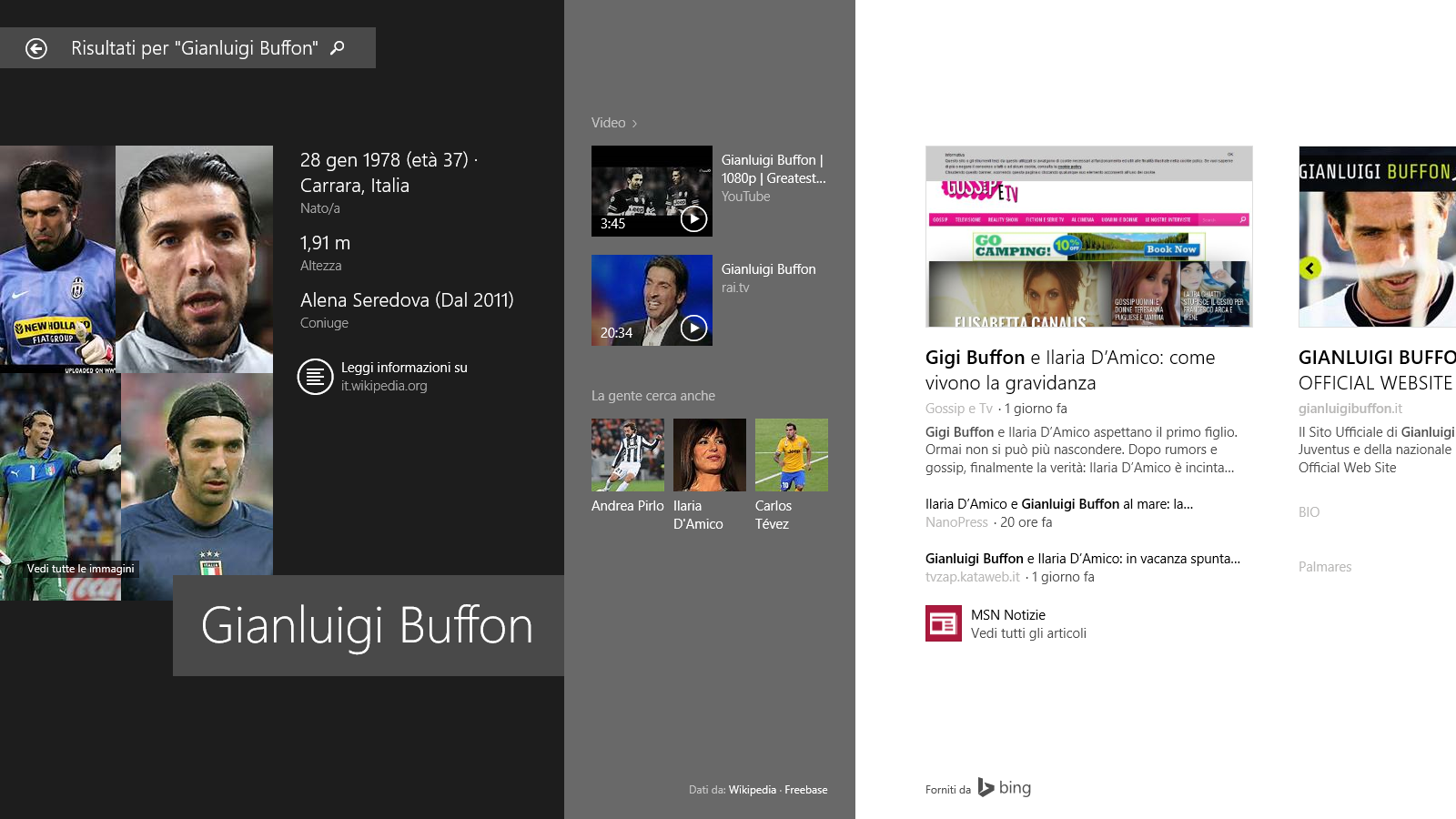Click the birth date and Carrara text
Viewport: 1456px width, 819px height.
pyautogui.click(x=389, y=173)
